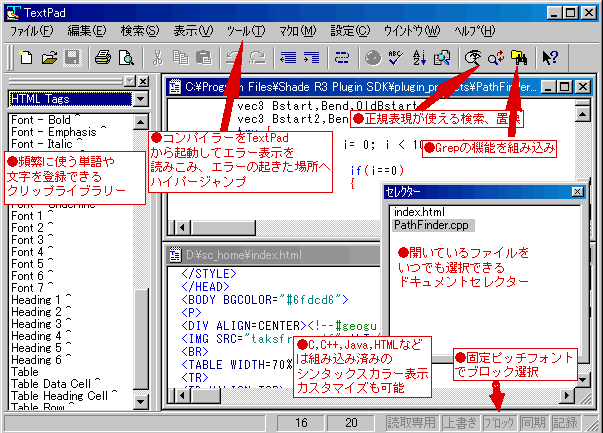Image resolution: width=603 pixels, height=433 pixels.
Task: Click left scroll arrow in PathFinder code window
Action: (x=183, y=228)
